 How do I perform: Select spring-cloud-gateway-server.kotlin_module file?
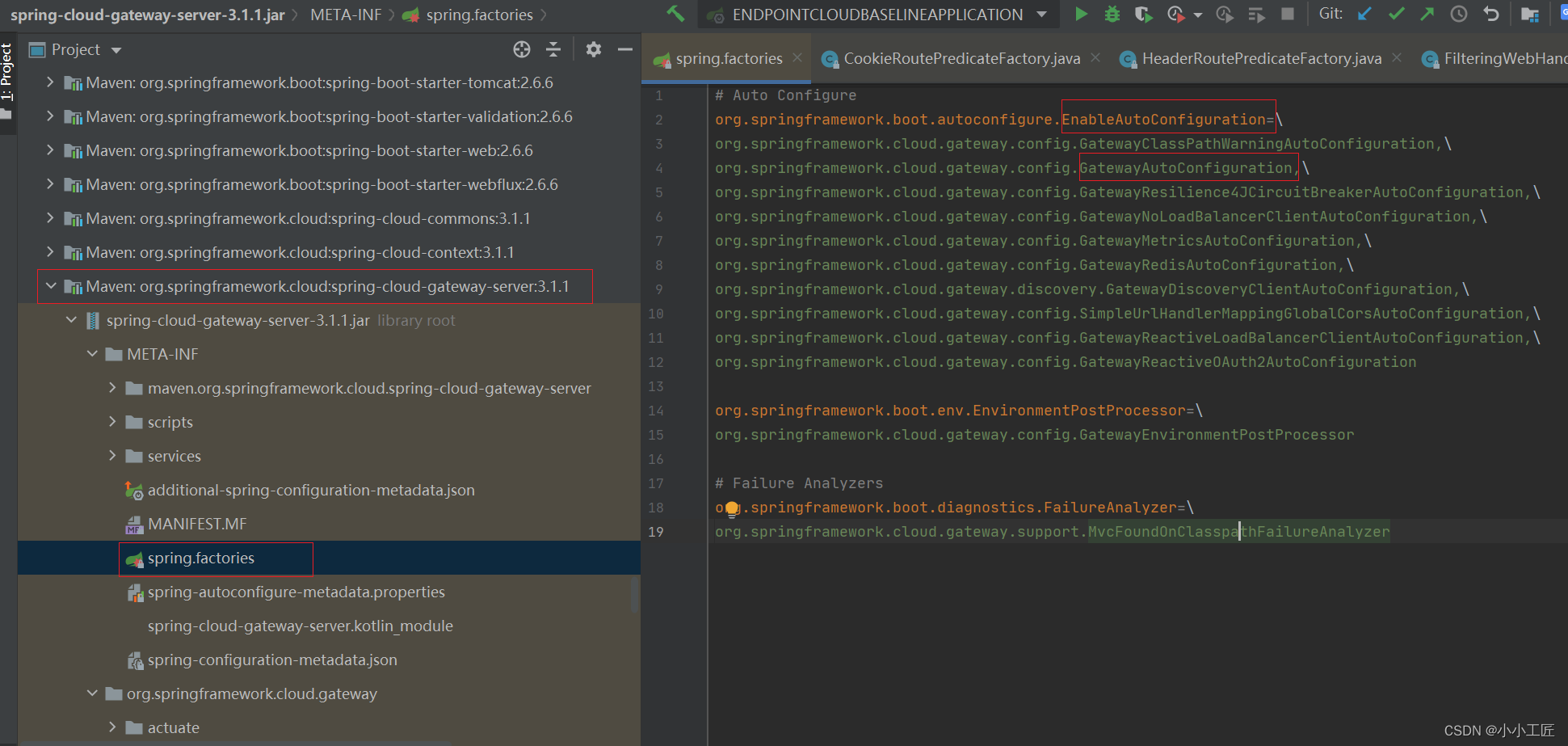[301, 626]
